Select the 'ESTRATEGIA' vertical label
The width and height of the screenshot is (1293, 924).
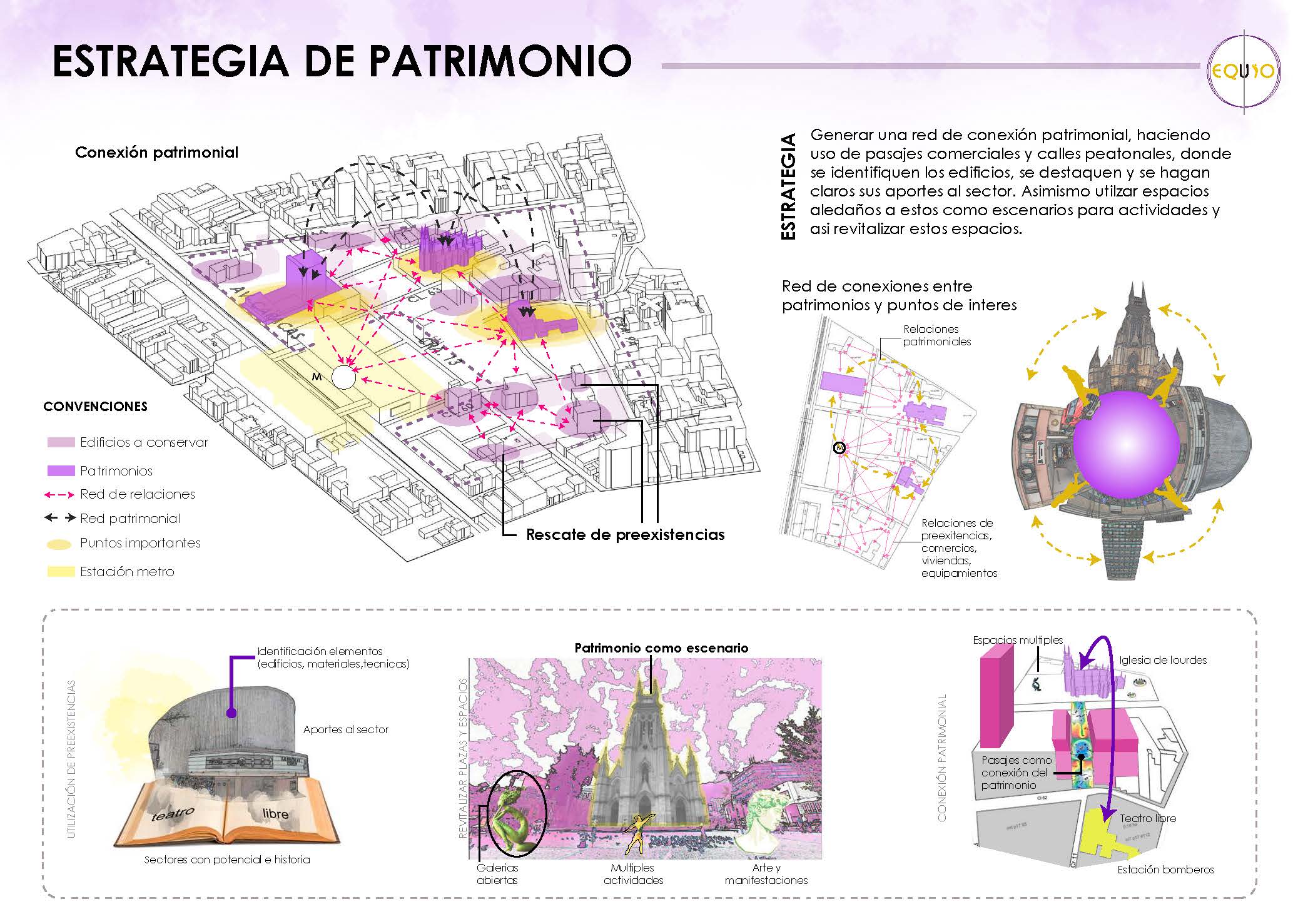(x=788, y=185)
